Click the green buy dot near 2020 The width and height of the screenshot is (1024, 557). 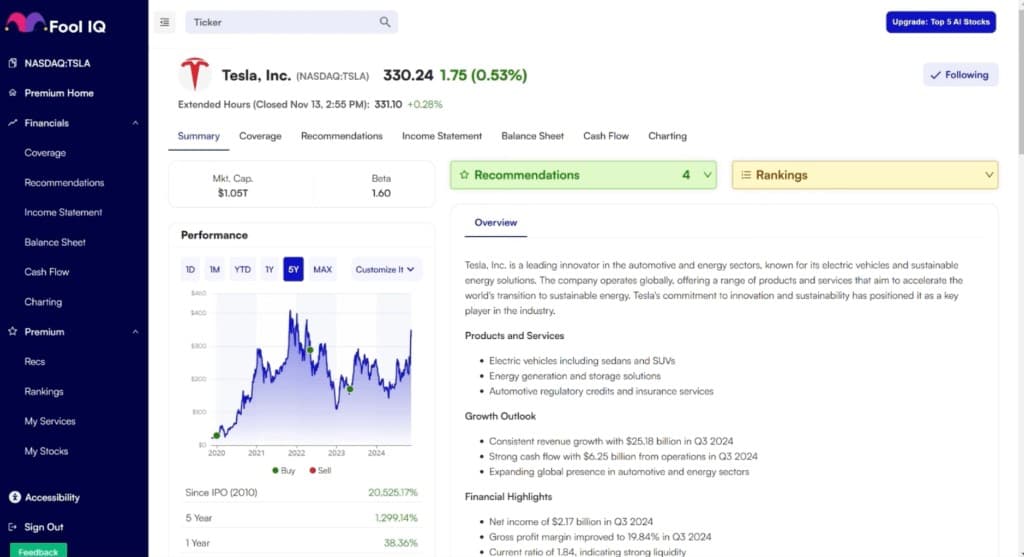[216, 436]
